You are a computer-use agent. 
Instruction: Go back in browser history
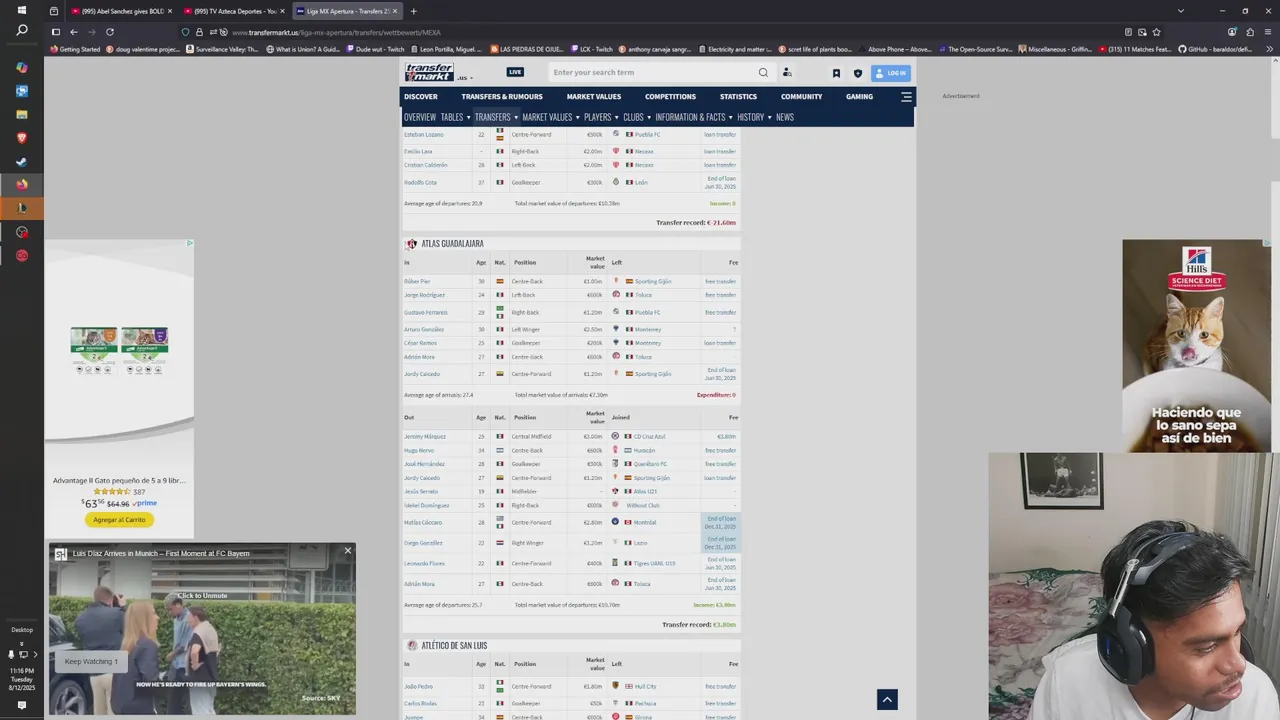click(x=73, y=32)
